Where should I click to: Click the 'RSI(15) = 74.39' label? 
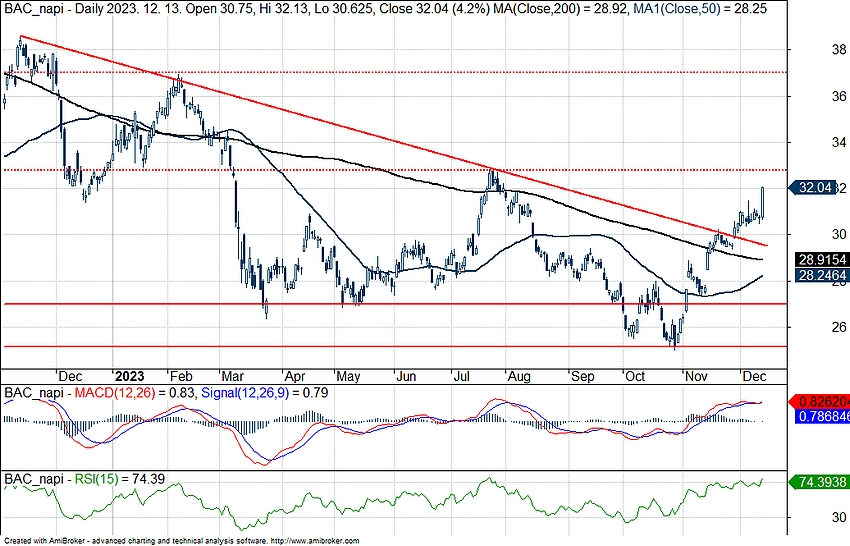(119, 479)
